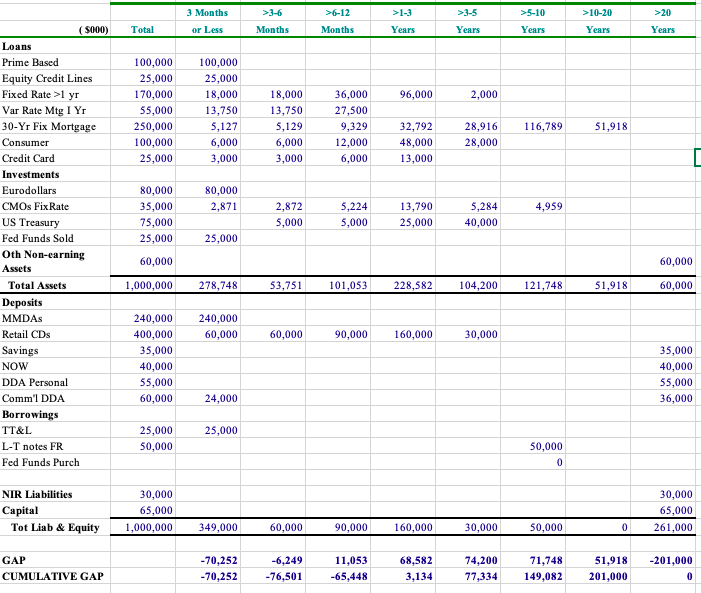Click the MMDAs row label
701x593 pixels.
[22, 318]
